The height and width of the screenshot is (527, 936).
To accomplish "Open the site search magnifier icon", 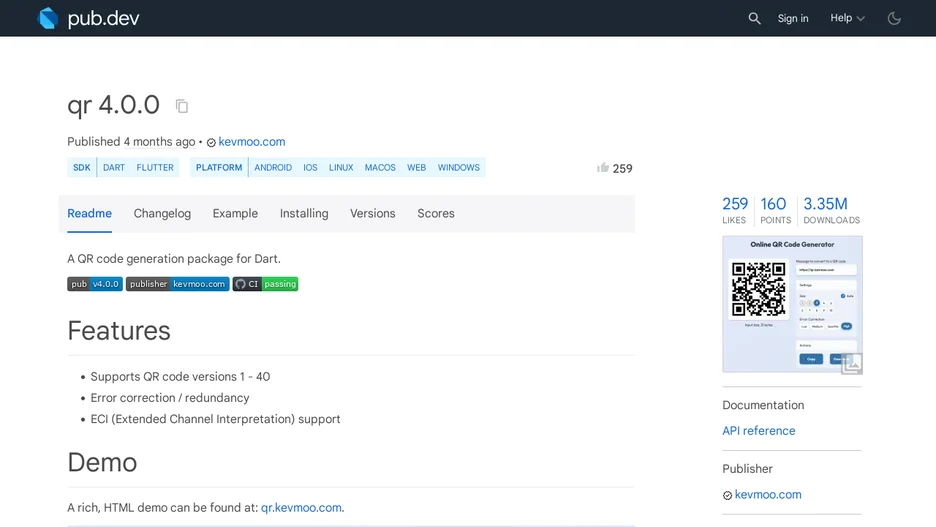I will click(755, 19).
